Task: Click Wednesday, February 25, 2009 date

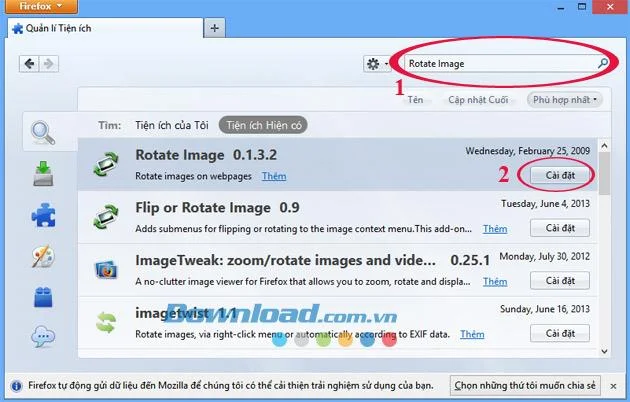Action: (x=528, y=151)
